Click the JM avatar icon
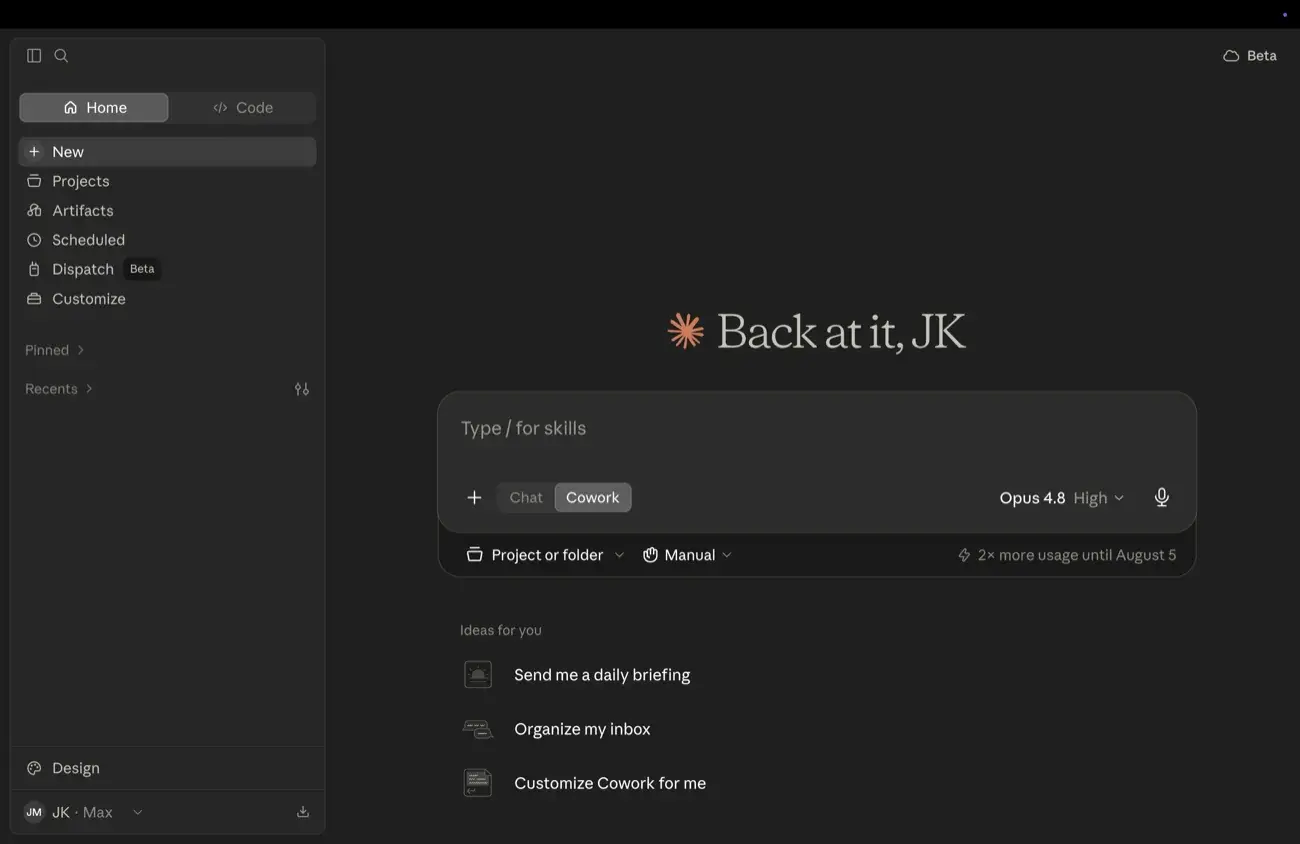The width and height of the screenshot is (1300, 844). click(x=34, y=812)
